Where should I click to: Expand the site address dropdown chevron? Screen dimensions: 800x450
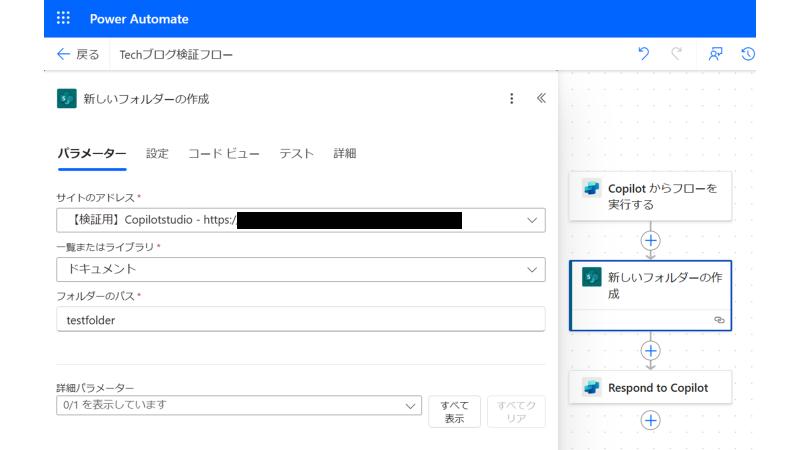coord(532,220)
